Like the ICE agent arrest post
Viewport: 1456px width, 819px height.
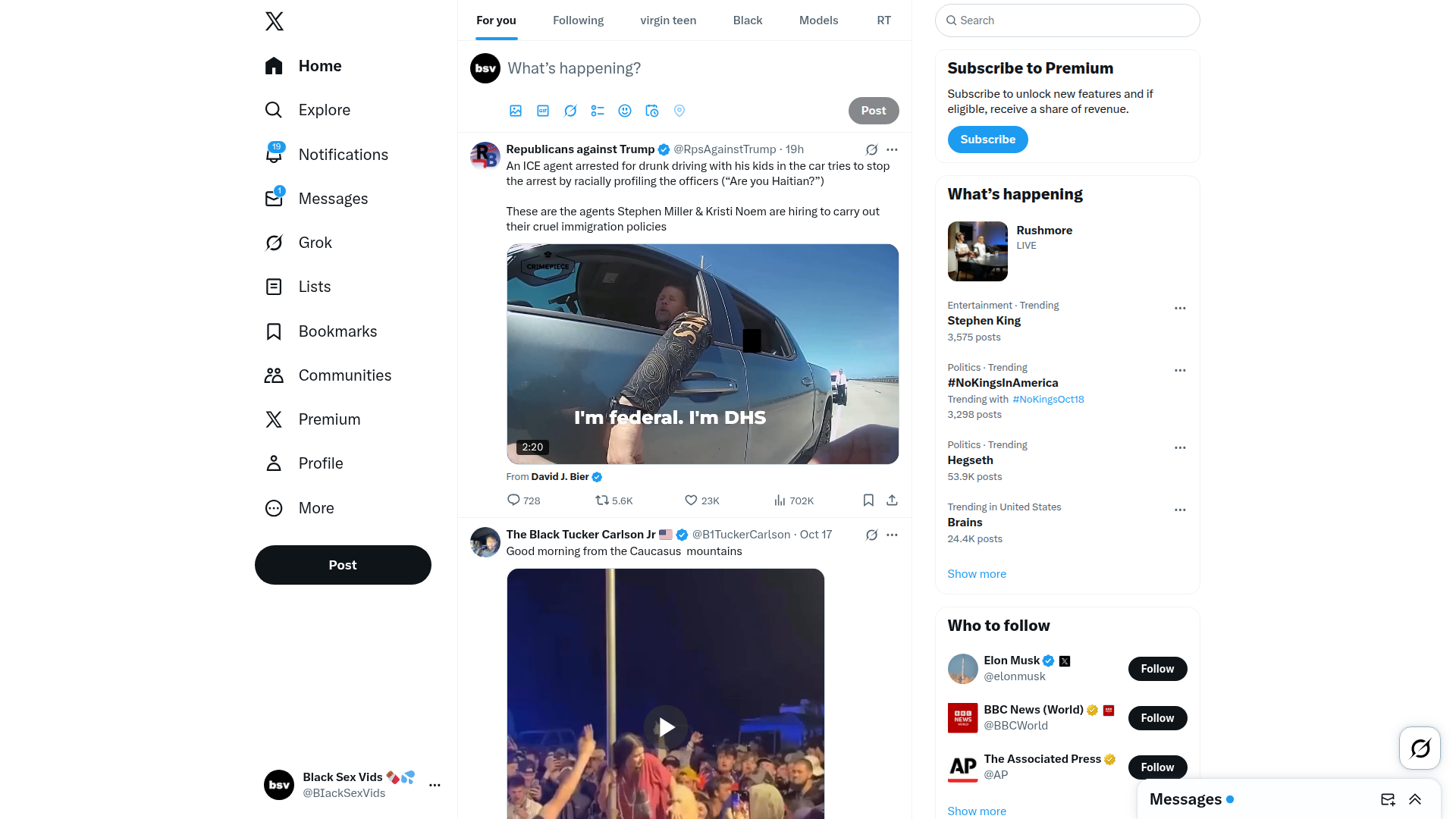click(x=691, y=500)
